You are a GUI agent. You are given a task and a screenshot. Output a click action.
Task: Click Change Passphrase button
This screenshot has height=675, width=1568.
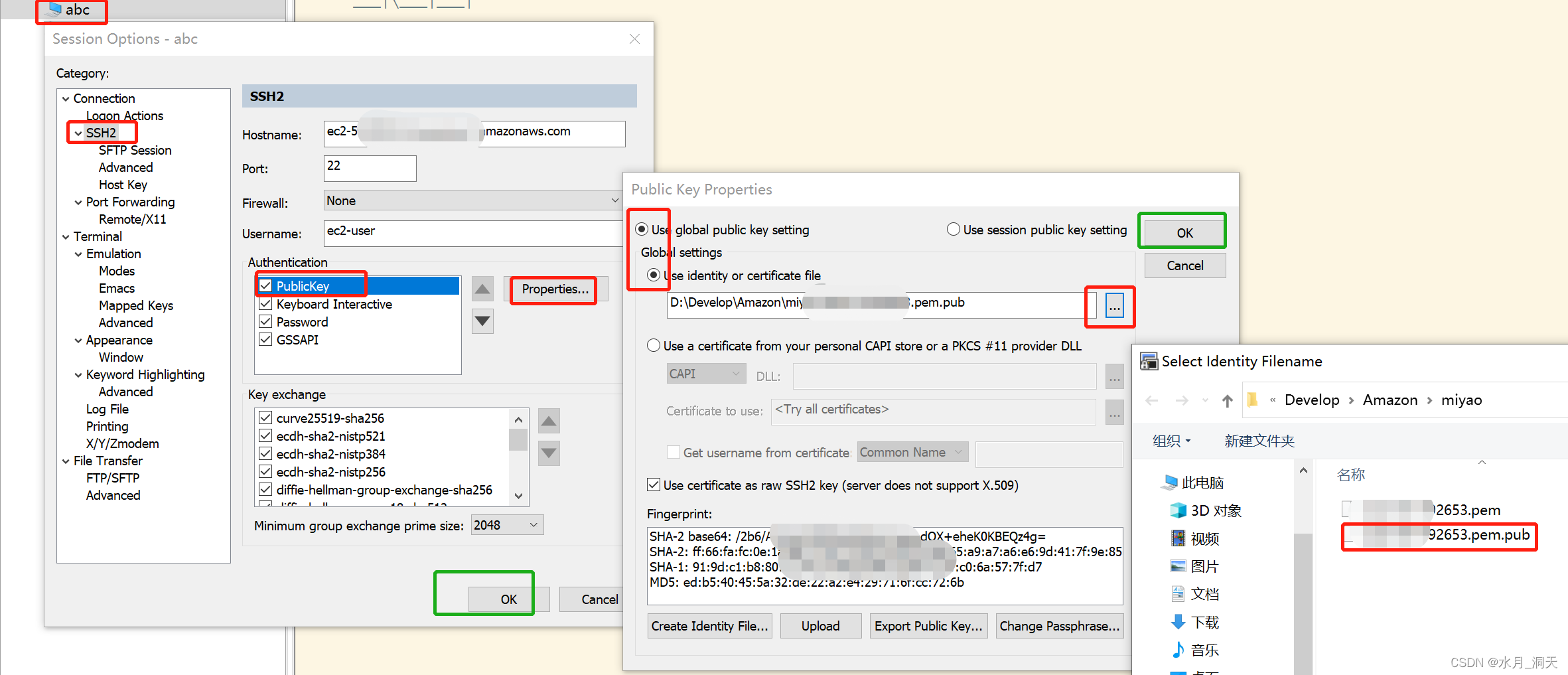pos(1059,626)
